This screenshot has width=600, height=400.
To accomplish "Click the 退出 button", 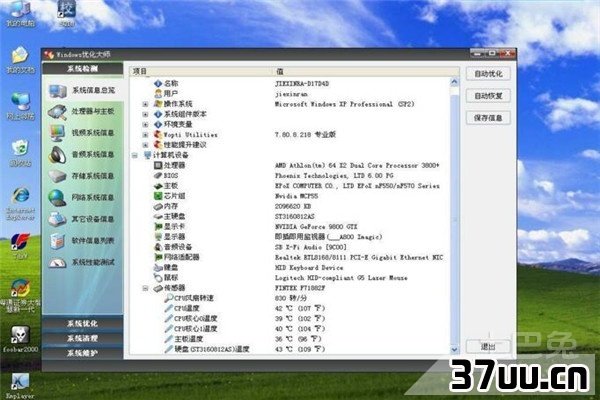I will point(488,346).
